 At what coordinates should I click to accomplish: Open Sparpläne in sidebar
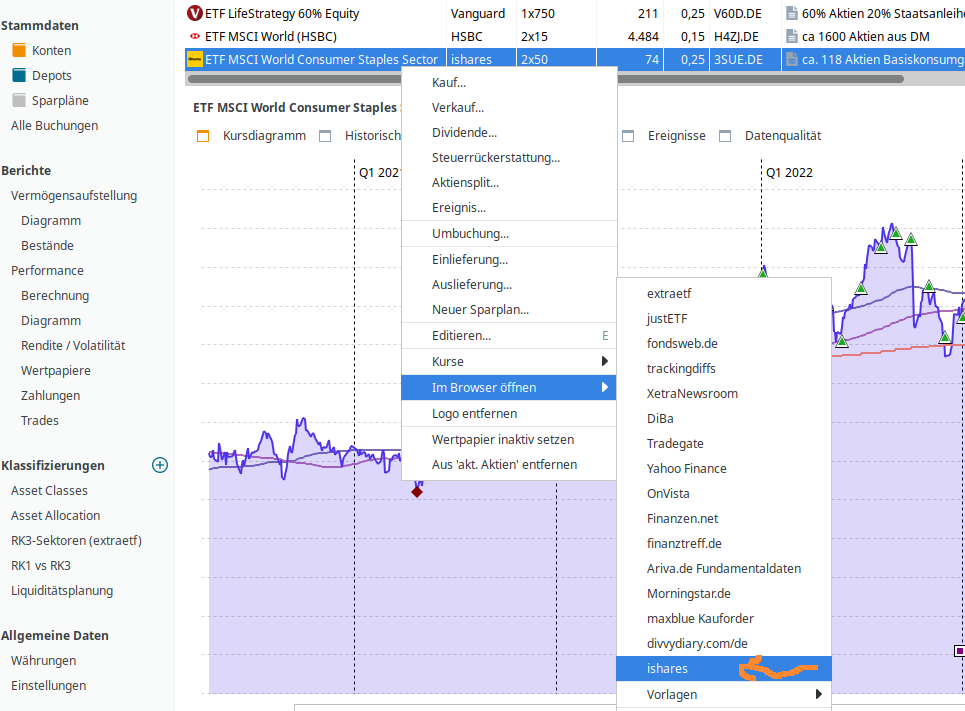click(x=60, y=100)
